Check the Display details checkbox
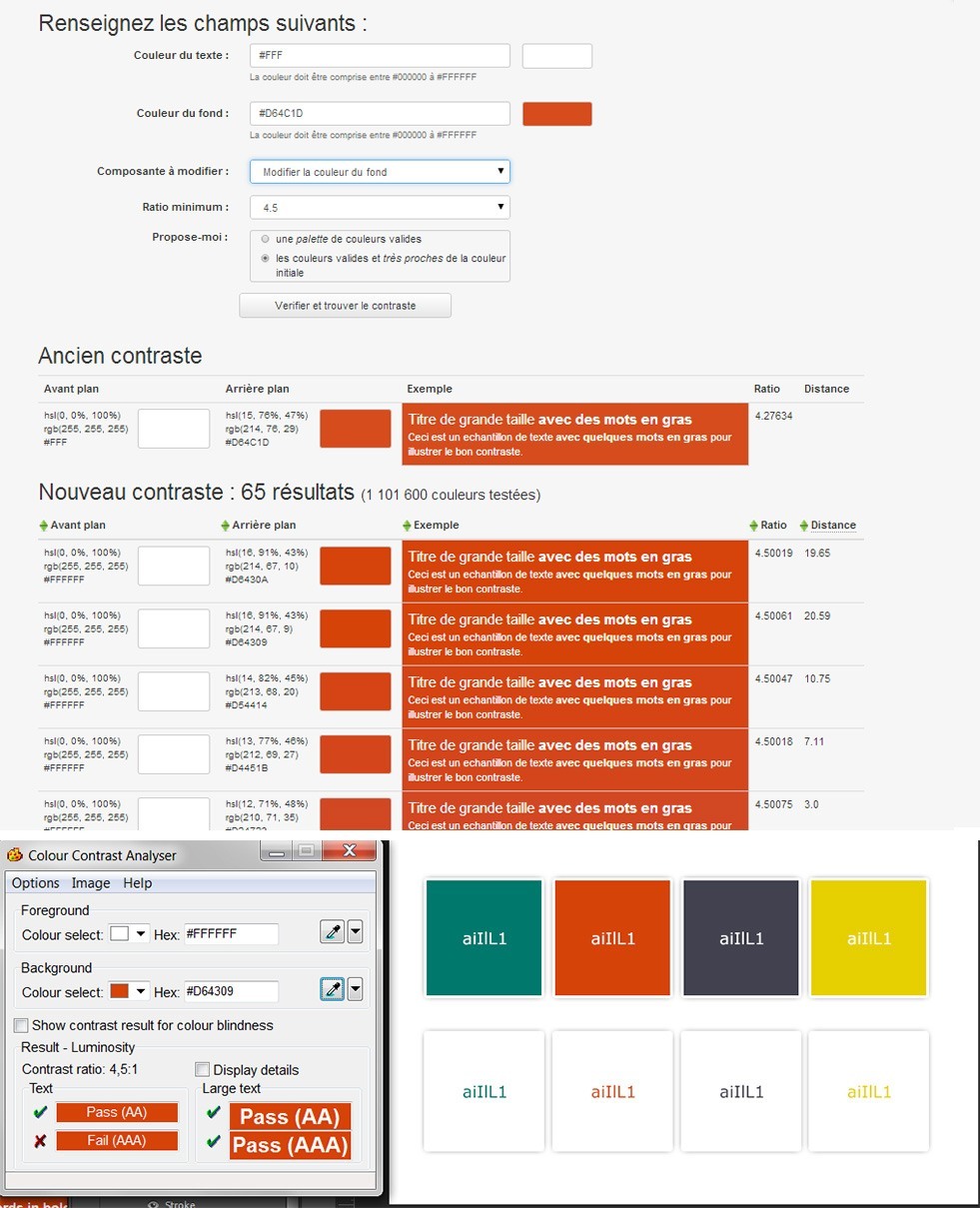 (x=203, y=1070)
